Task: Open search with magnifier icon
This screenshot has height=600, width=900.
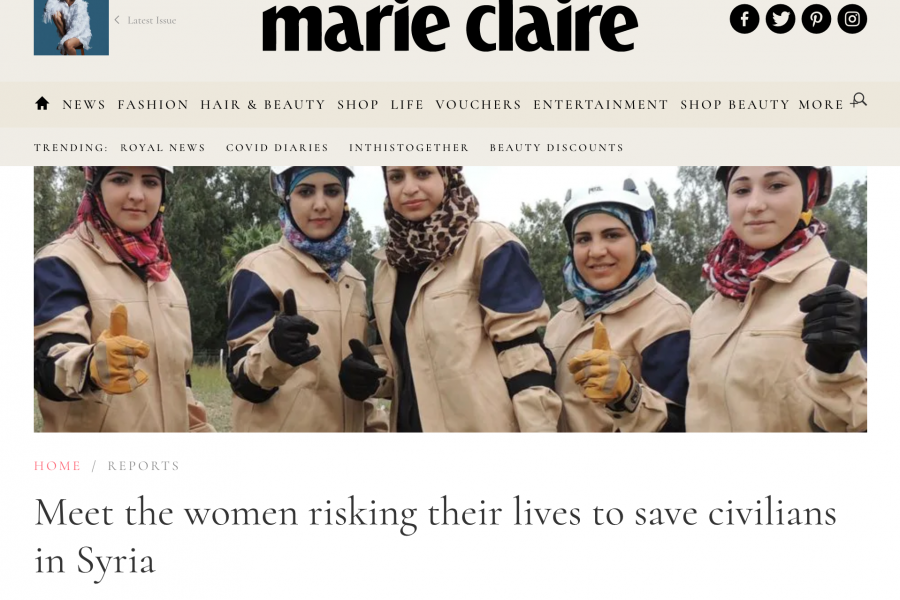Action: [859, 100]
